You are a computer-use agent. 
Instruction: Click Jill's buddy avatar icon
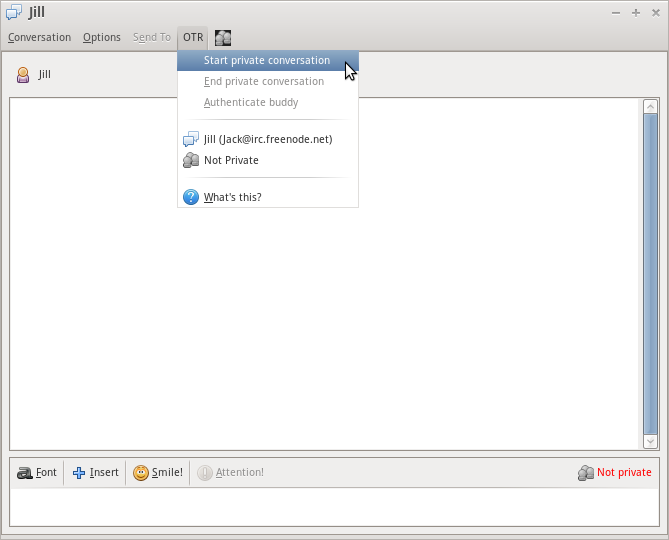(x=23, y=75)
